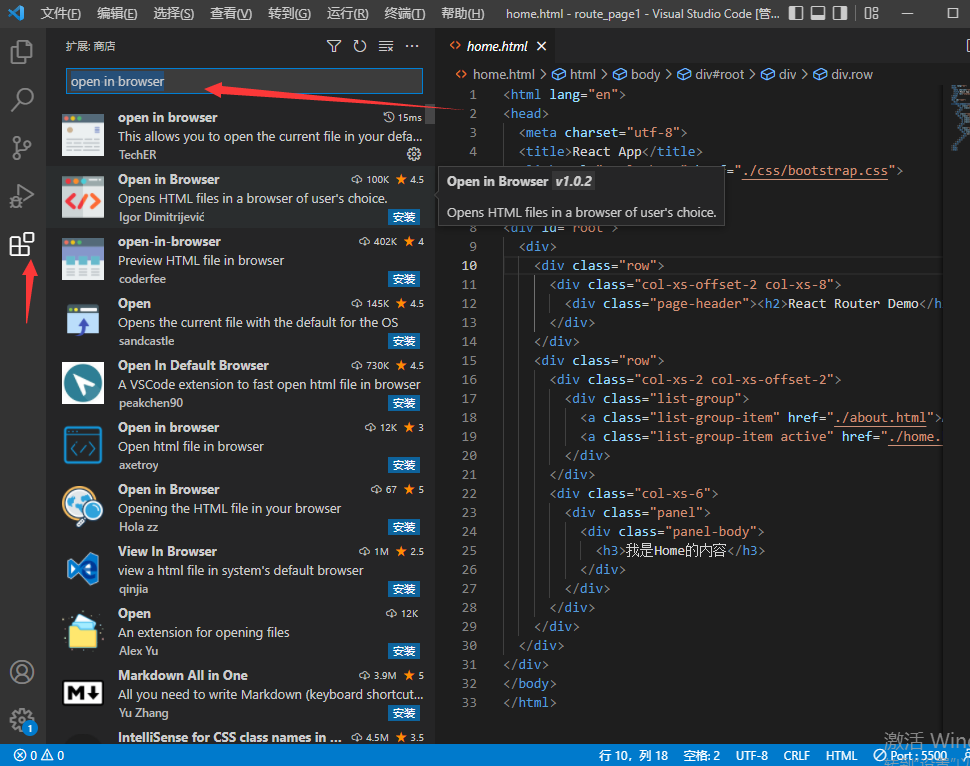This screenshot has width=970, height=766.
Task: Install open-in-browser by coderfee
Action: click(x=404, y=279)
